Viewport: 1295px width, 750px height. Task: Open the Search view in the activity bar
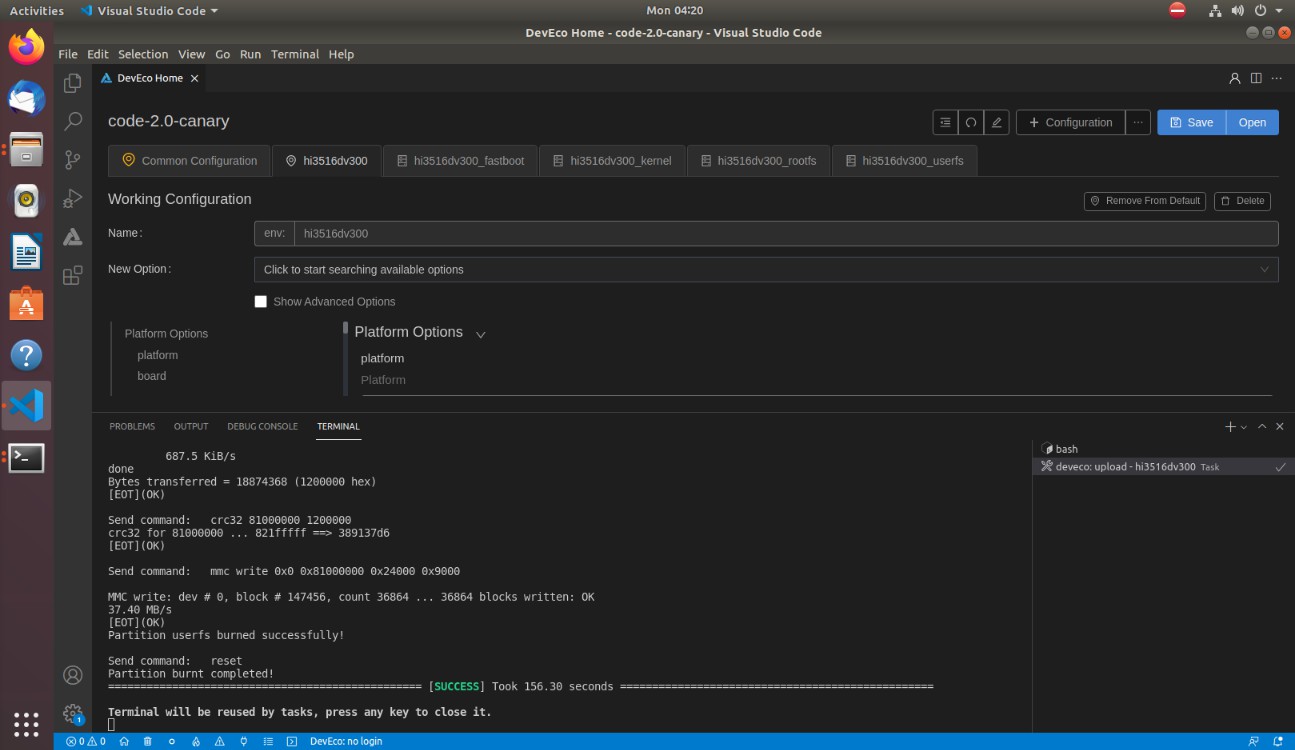72,121
